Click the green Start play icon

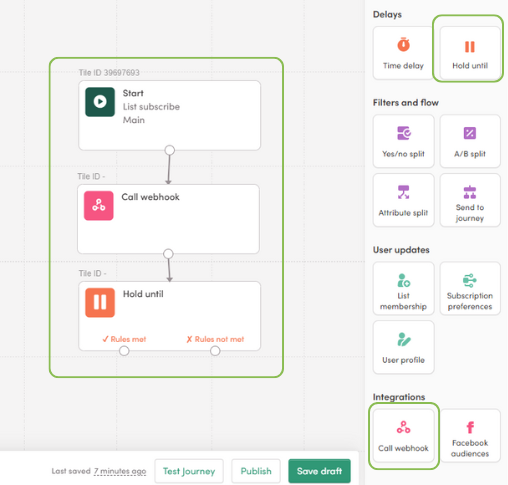[x=100, y=102]
